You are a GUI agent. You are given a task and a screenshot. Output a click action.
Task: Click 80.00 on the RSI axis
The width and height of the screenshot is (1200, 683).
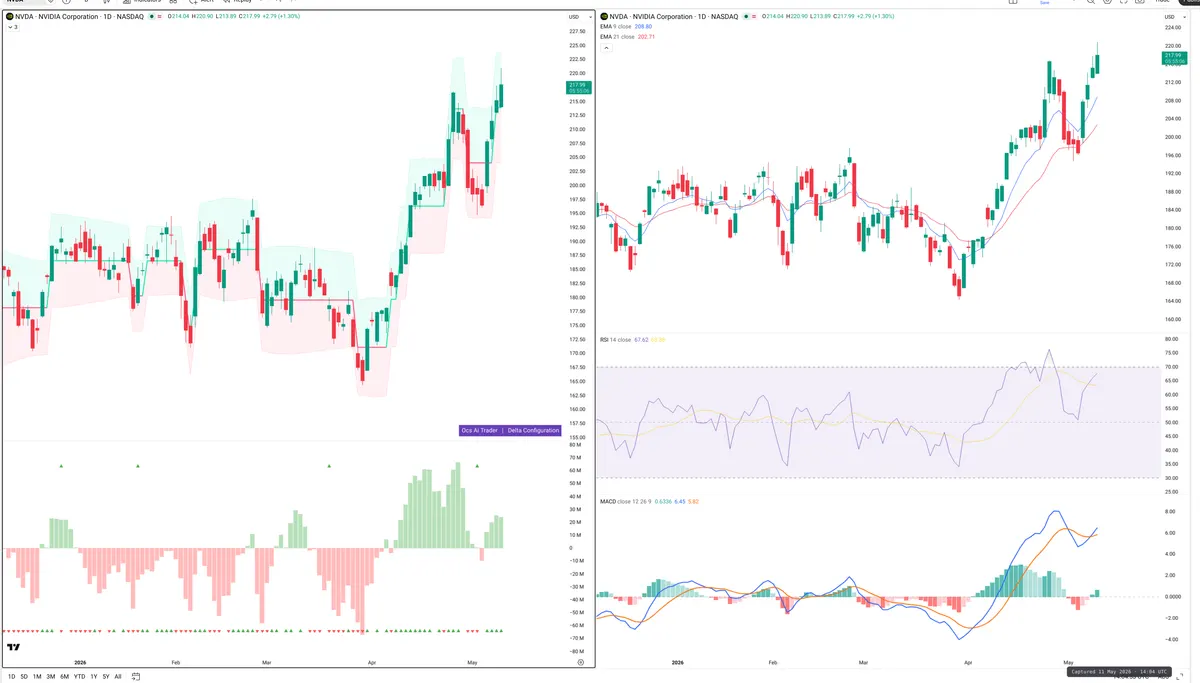click(x=1171, y=339)
